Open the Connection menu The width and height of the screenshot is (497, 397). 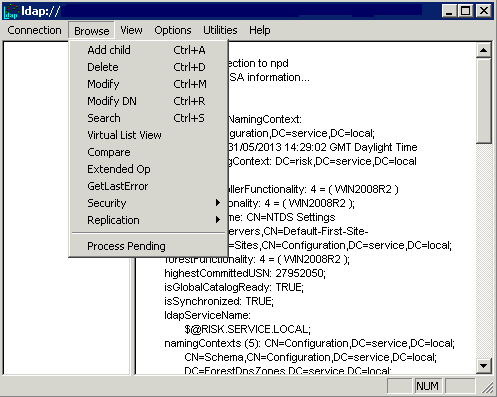click(x=34, y=30)
